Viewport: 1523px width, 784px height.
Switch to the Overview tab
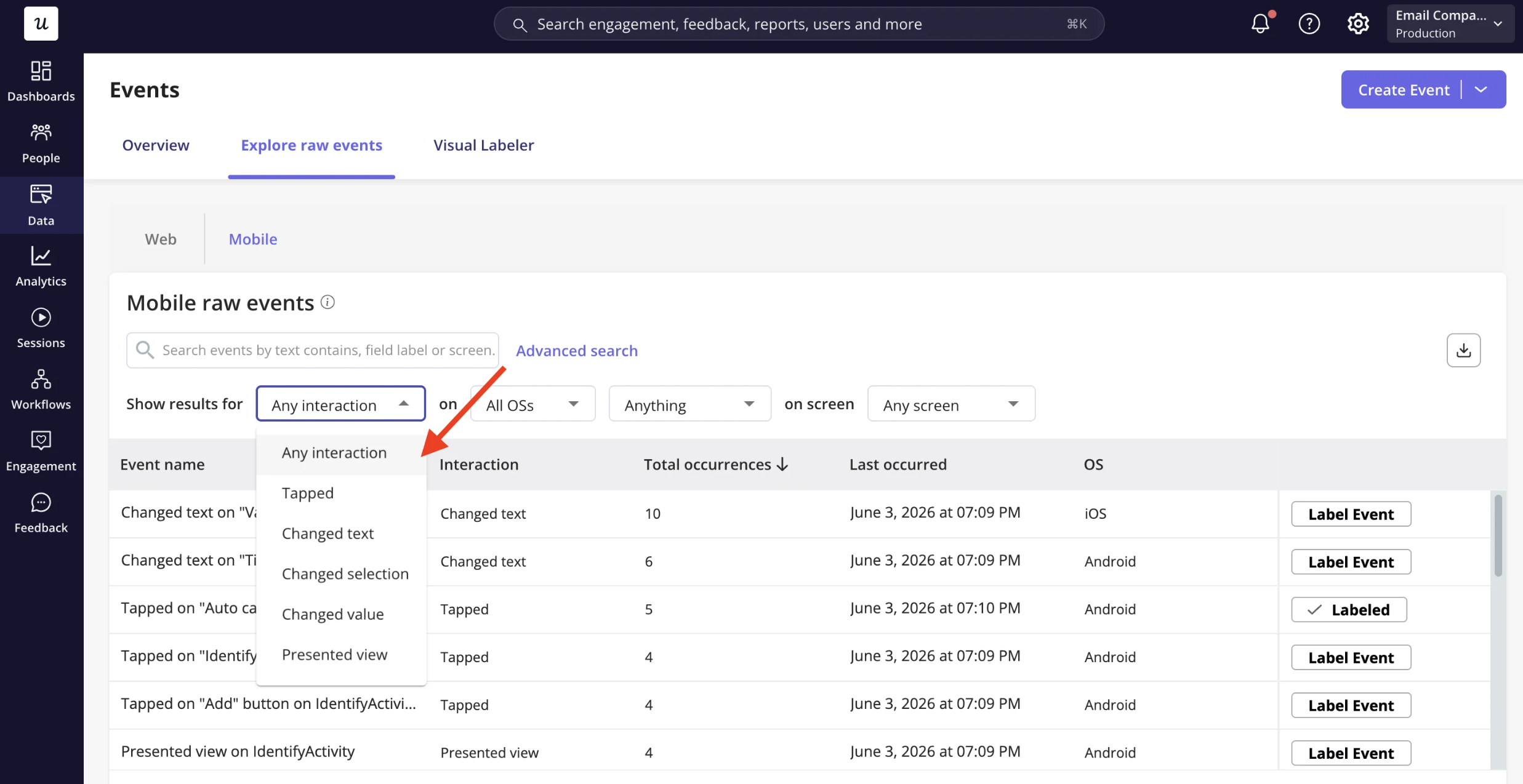coord(156,145)
